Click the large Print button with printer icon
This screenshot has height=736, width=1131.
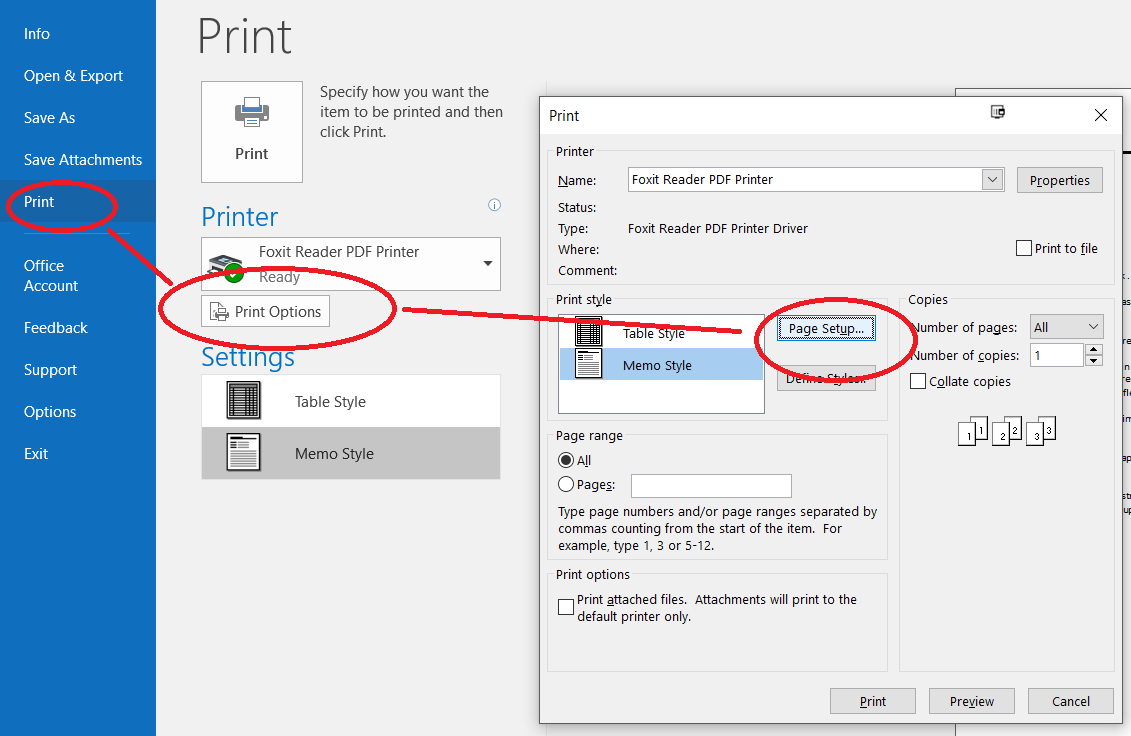251,131
